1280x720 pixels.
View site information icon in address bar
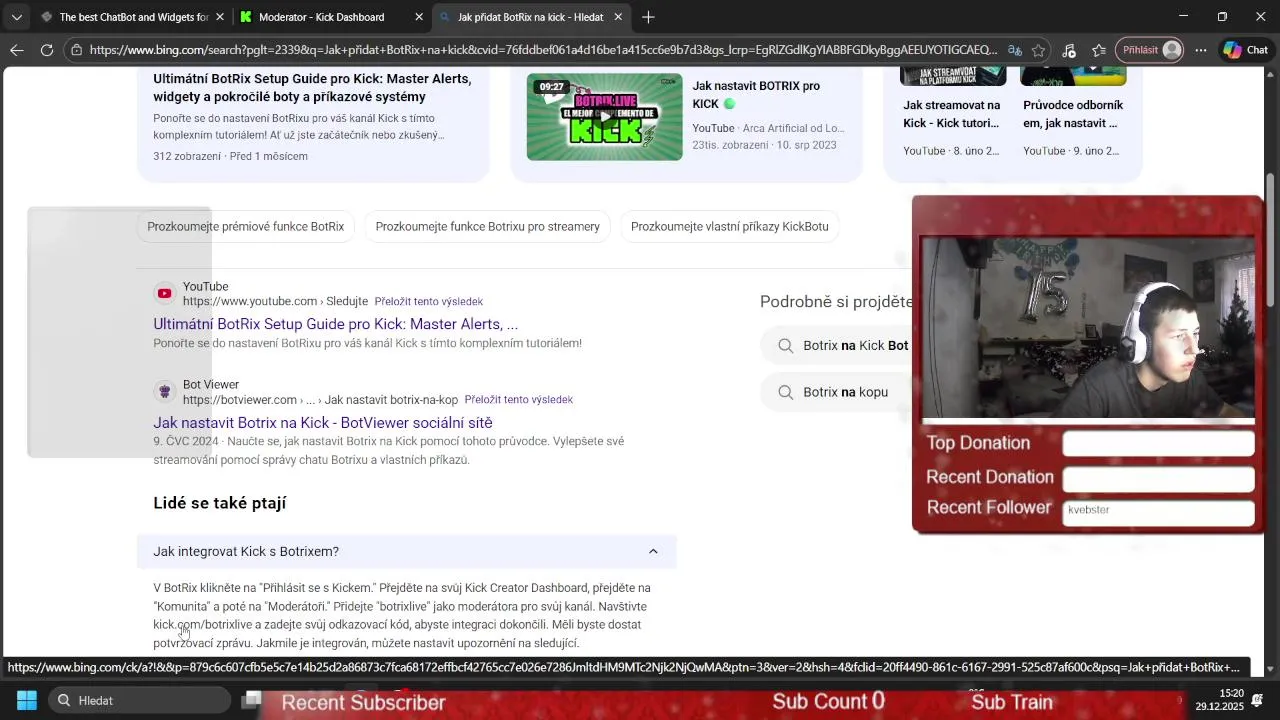77,50
